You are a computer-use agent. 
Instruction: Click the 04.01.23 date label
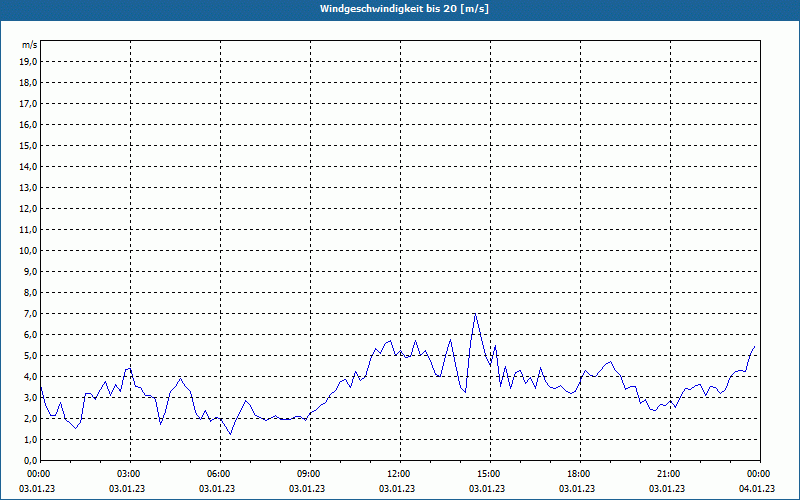click(757, 489)
